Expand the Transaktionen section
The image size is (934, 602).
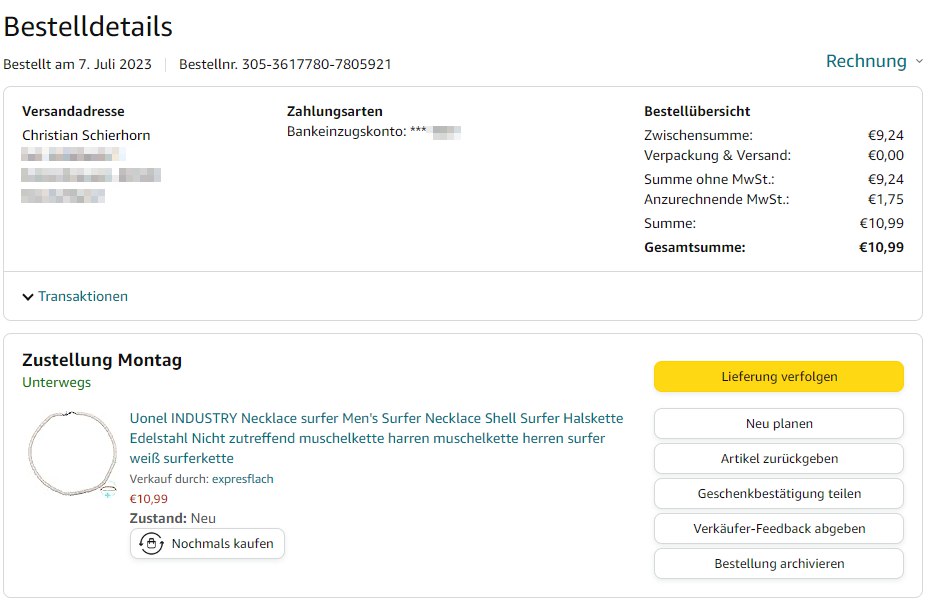coord(82,297)
